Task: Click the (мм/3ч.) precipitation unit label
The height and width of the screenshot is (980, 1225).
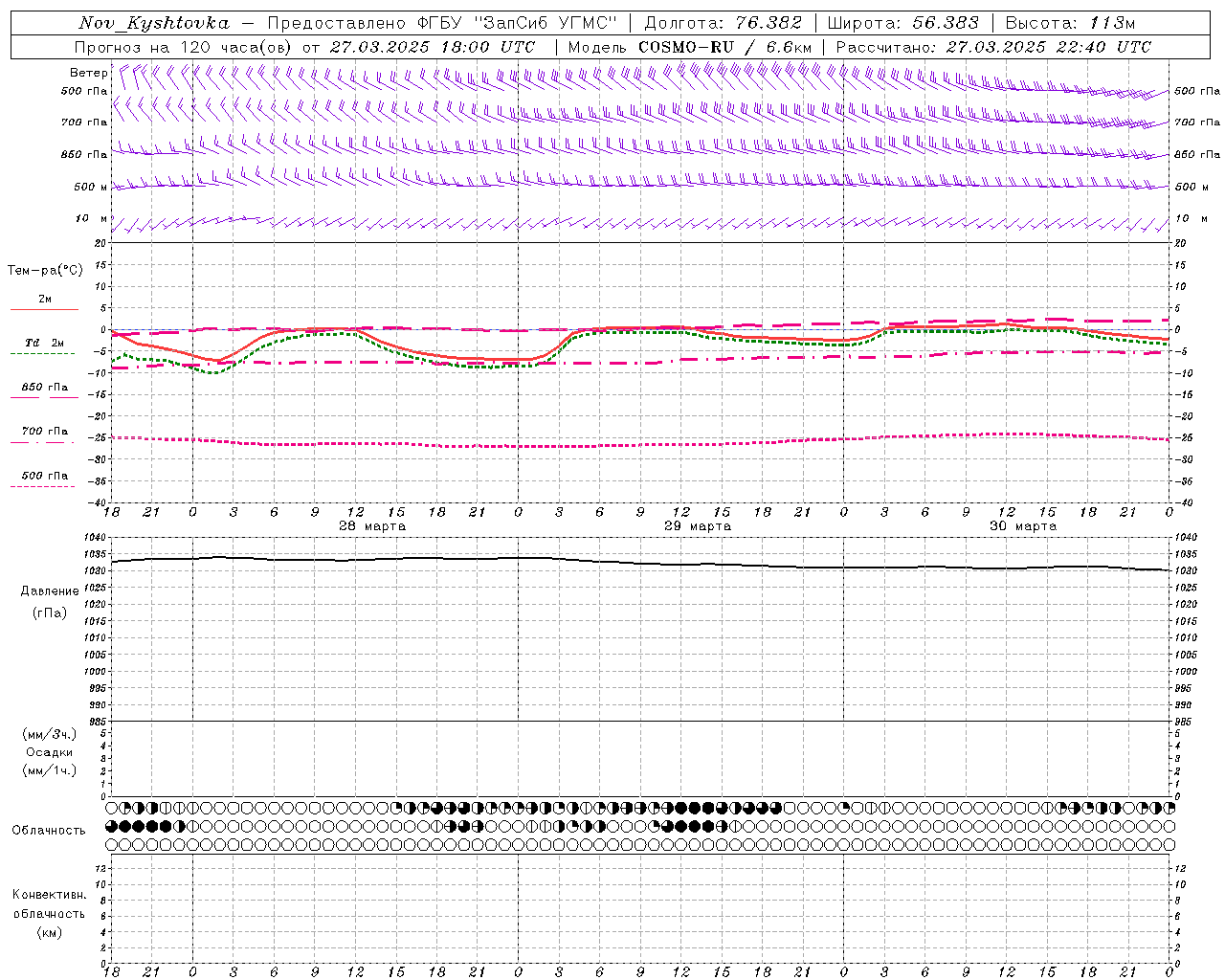Action: pos(50,734)
